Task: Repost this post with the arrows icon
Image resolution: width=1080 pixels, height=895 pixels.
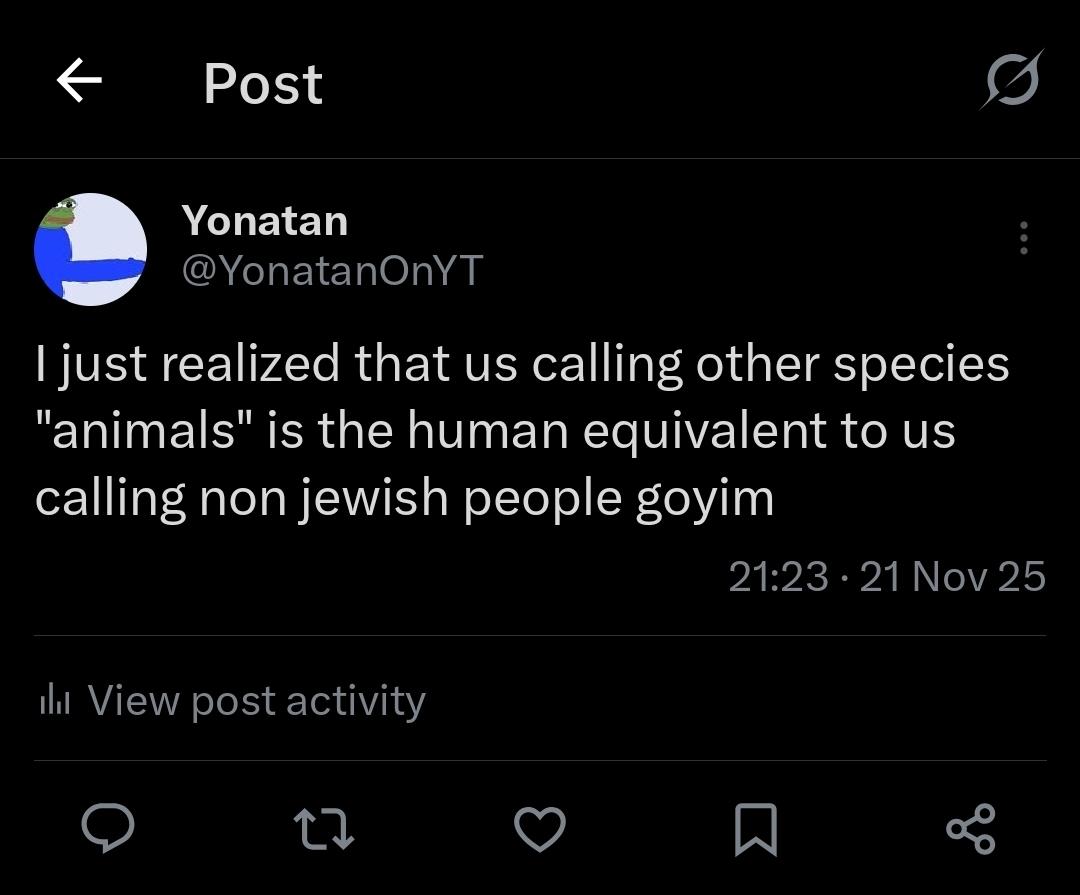Action: click(325, 830)
